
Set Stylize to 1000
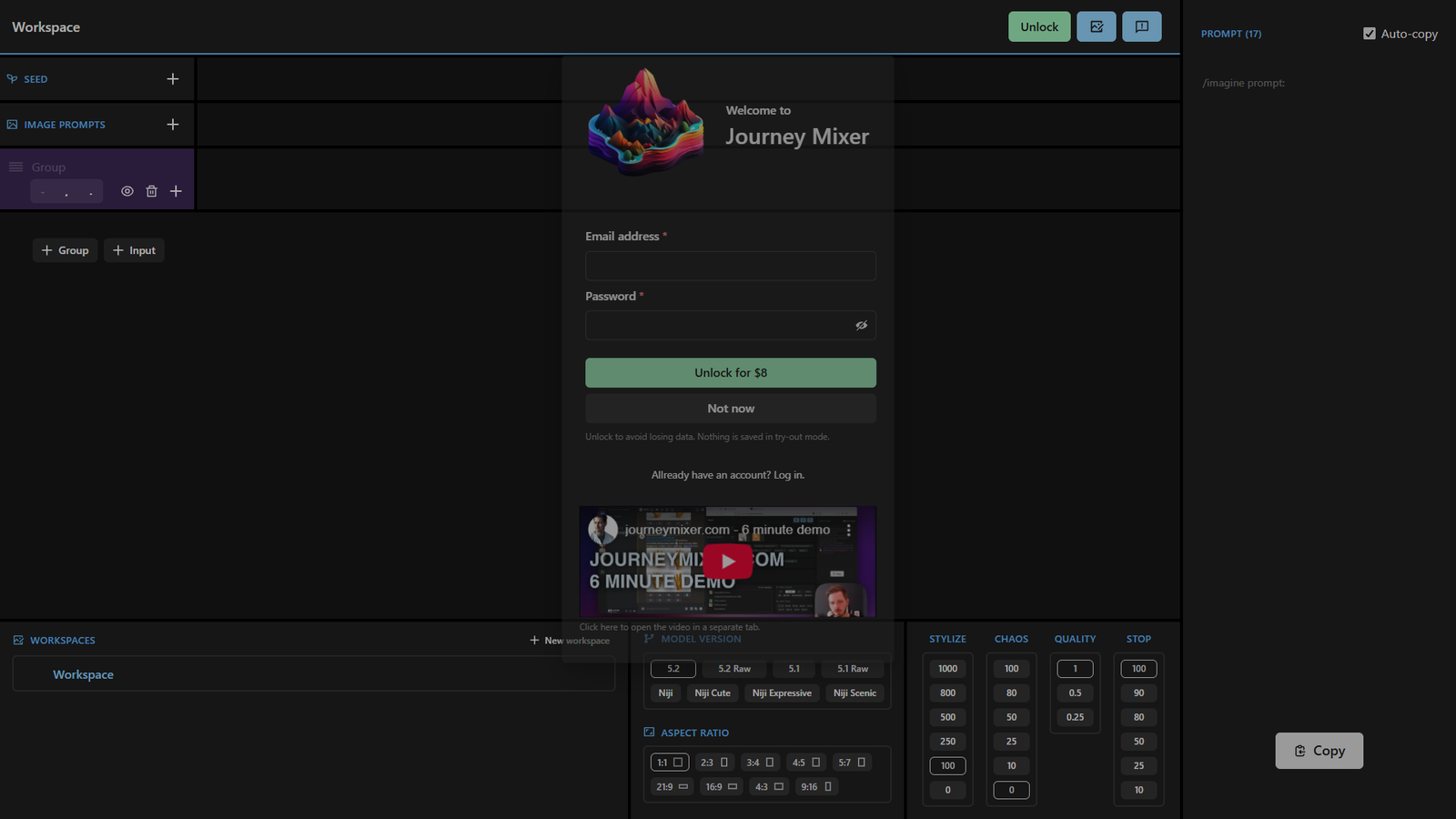pyautogui.click(x=947, y=669)
